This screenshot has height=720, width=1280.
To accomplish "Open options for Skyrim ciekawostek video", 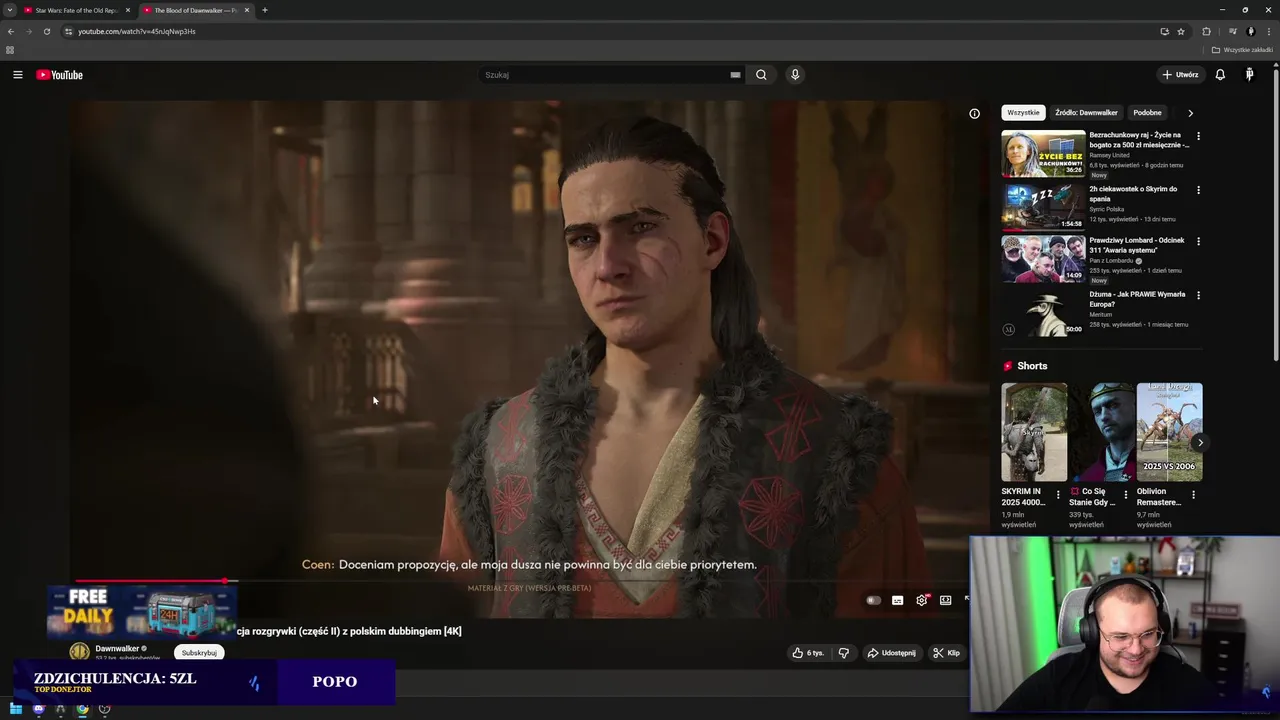I will [x=1198, y=190].
